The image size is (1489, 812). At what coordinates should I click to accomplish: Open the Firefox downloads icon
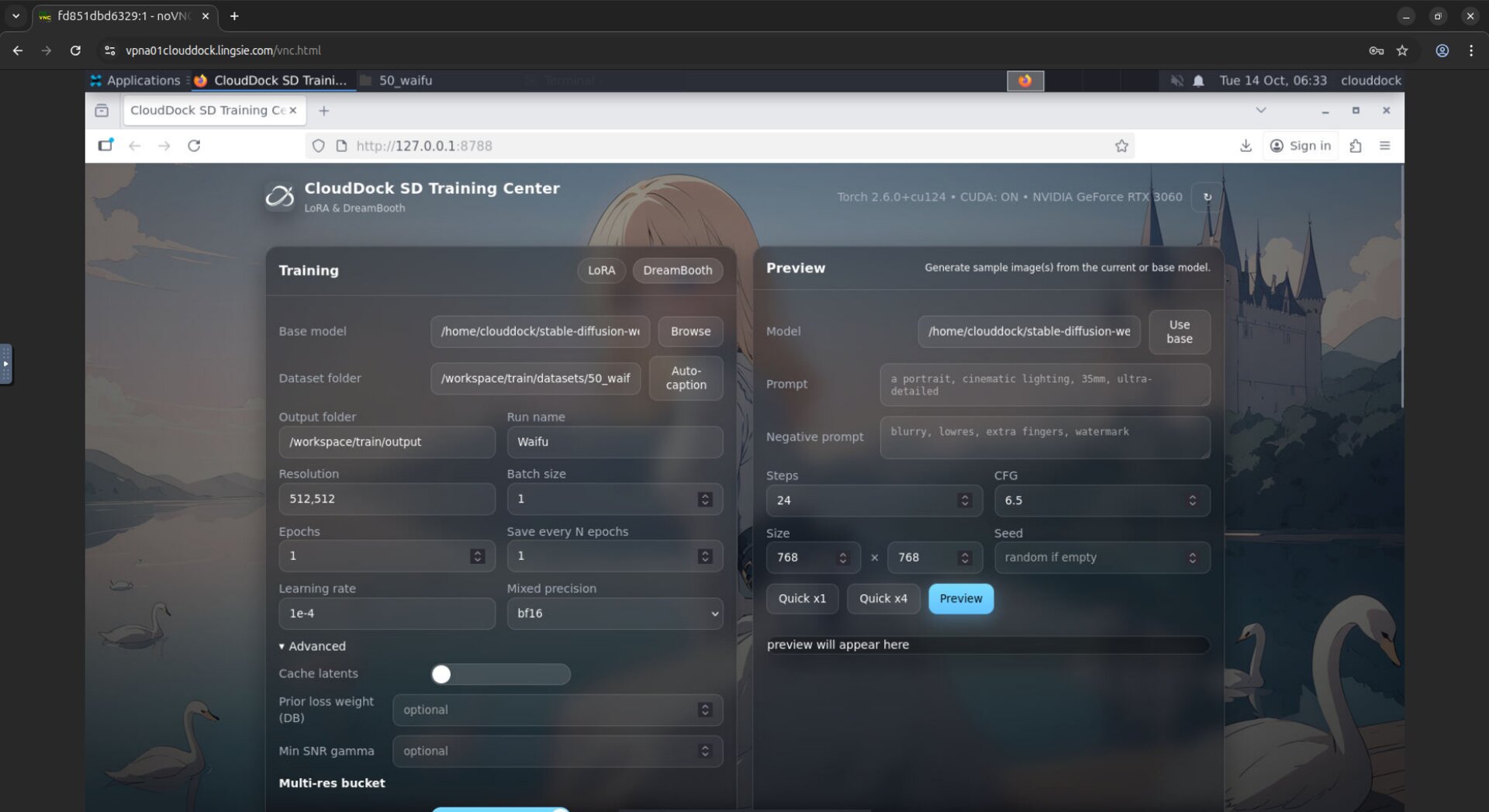[1245, 146]
